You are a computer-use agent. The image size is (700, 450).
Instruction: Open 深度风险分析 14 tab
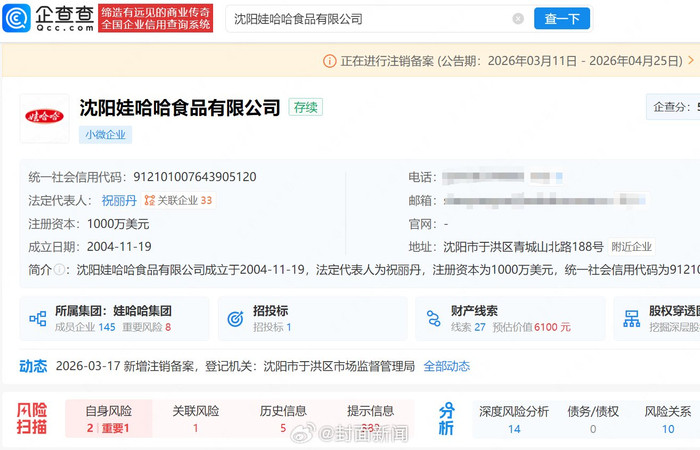(x=514, y=420)
